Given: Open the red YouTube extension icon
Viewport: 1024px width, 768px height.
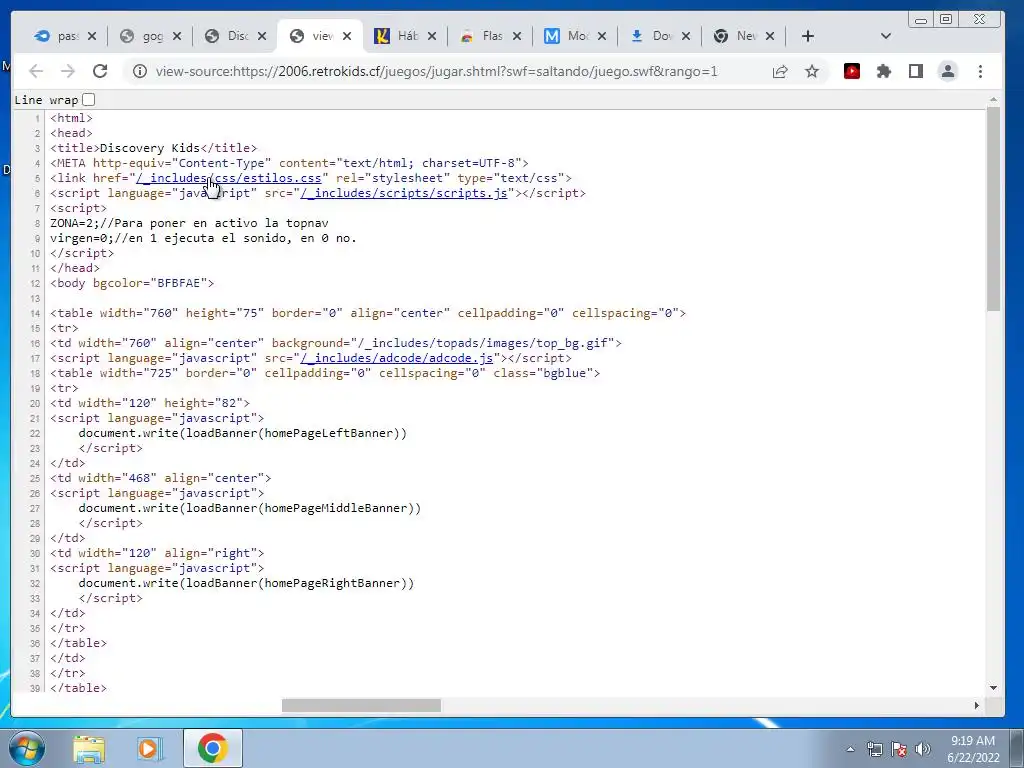Looking at the screenshot, I should click(852, 71).
